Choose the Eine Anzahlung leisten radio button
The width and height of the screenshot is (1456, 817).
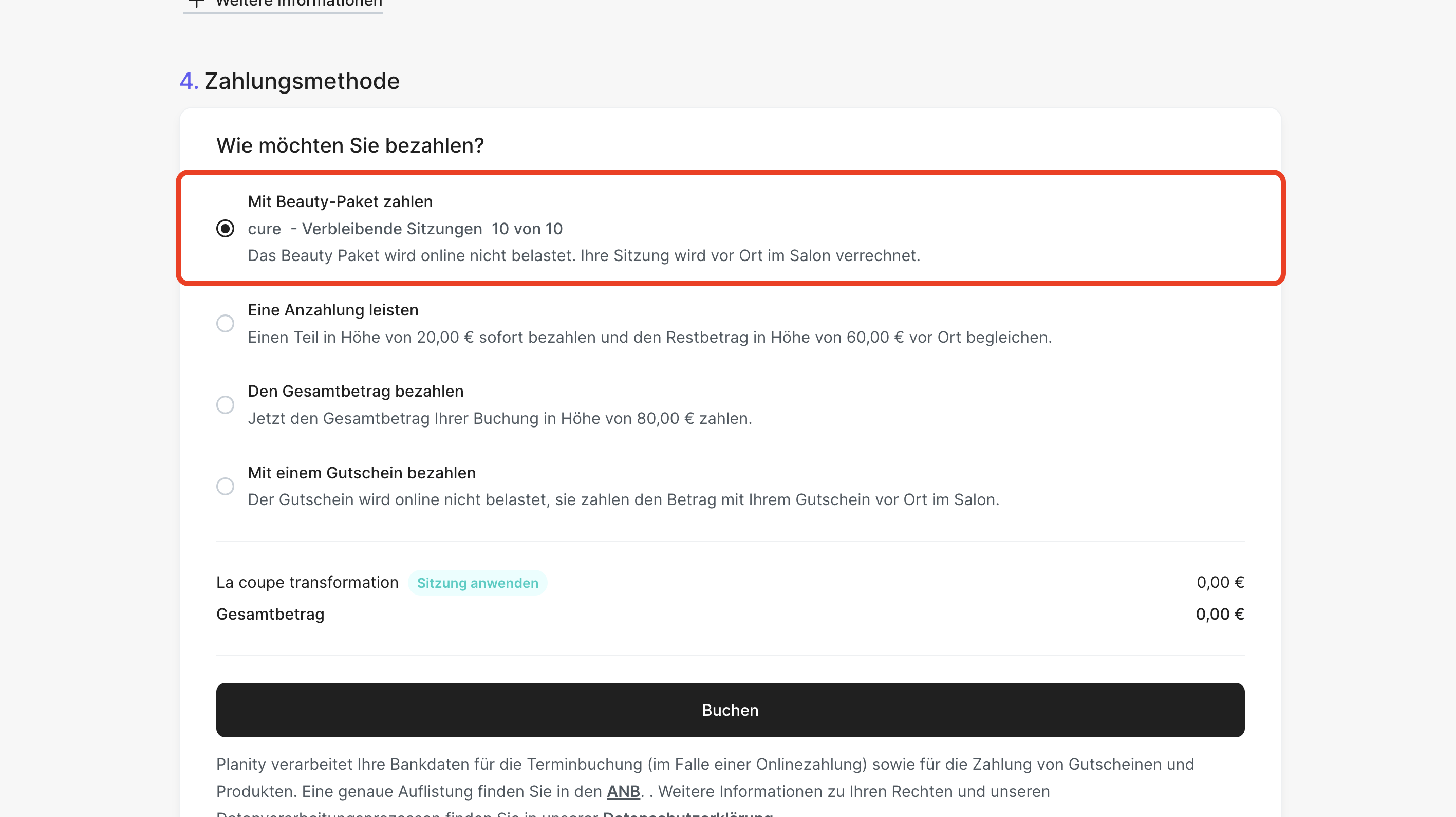point(225,323)
